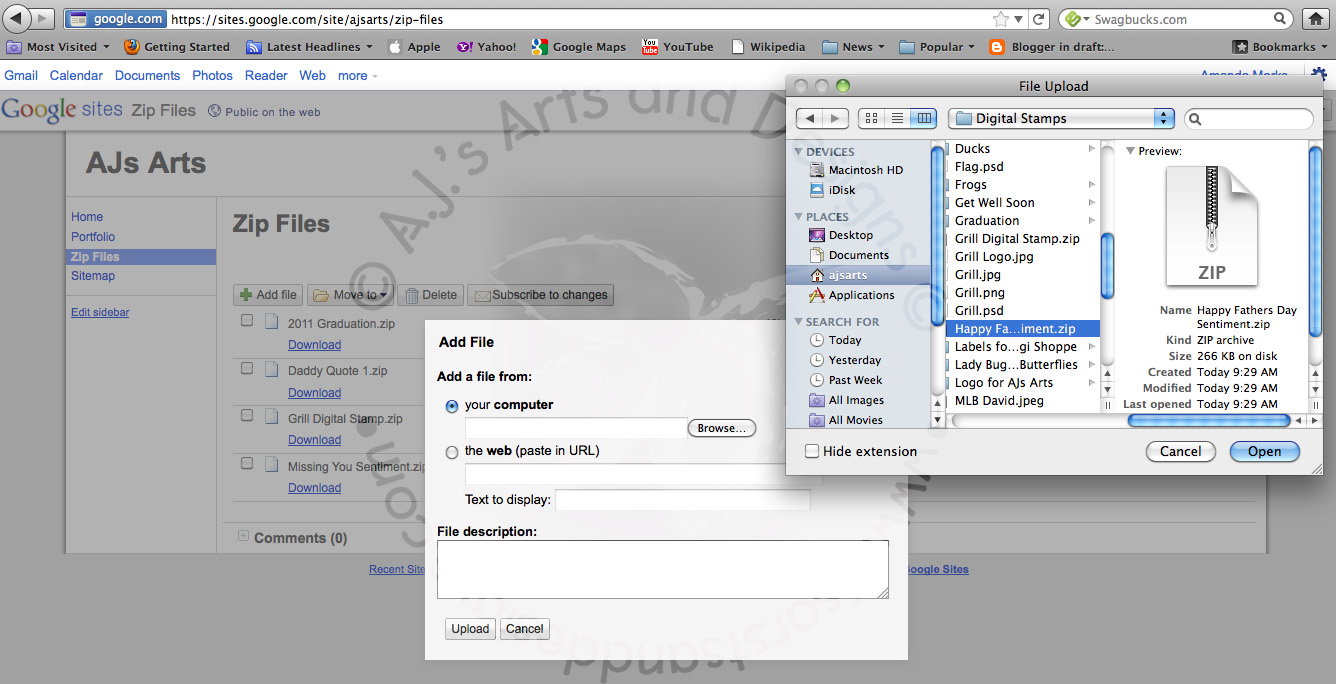Open the Digital Stamps folder dropdown
This screenshot has height=684, width=1336.
click(1061, 118)
